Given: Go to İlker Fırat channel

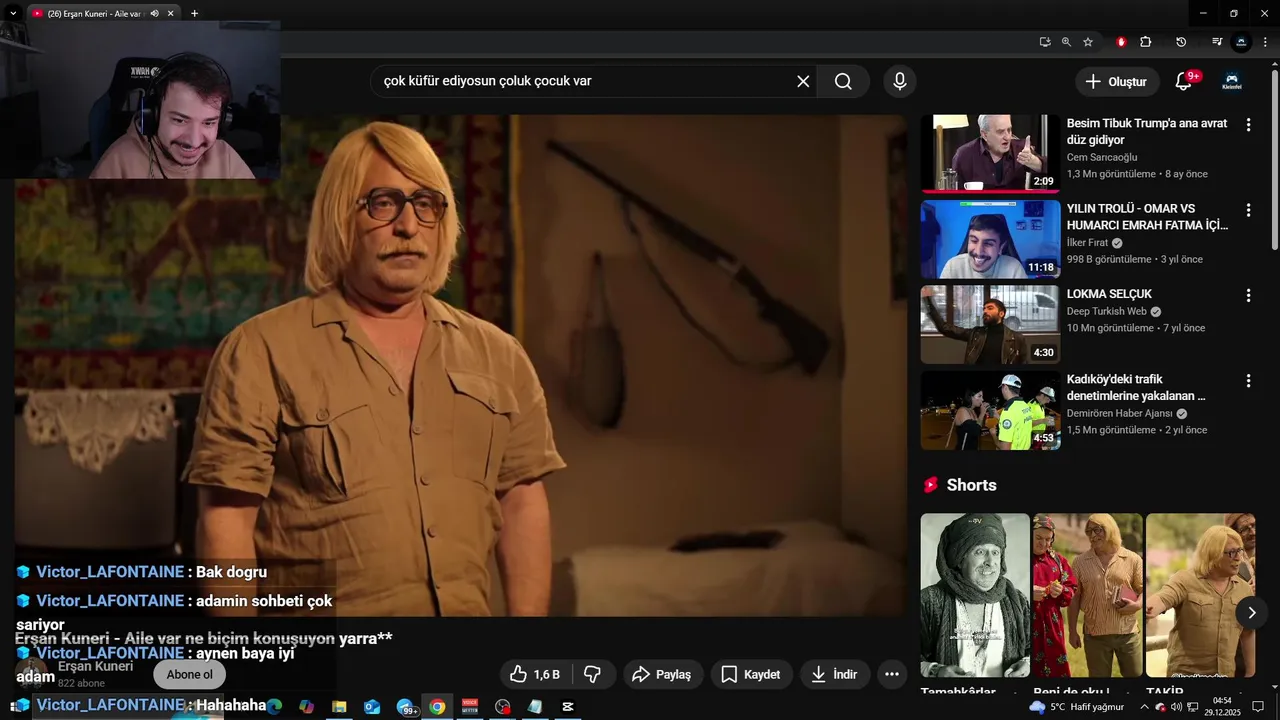Looking at the screenshot, I should point(1087,243).
